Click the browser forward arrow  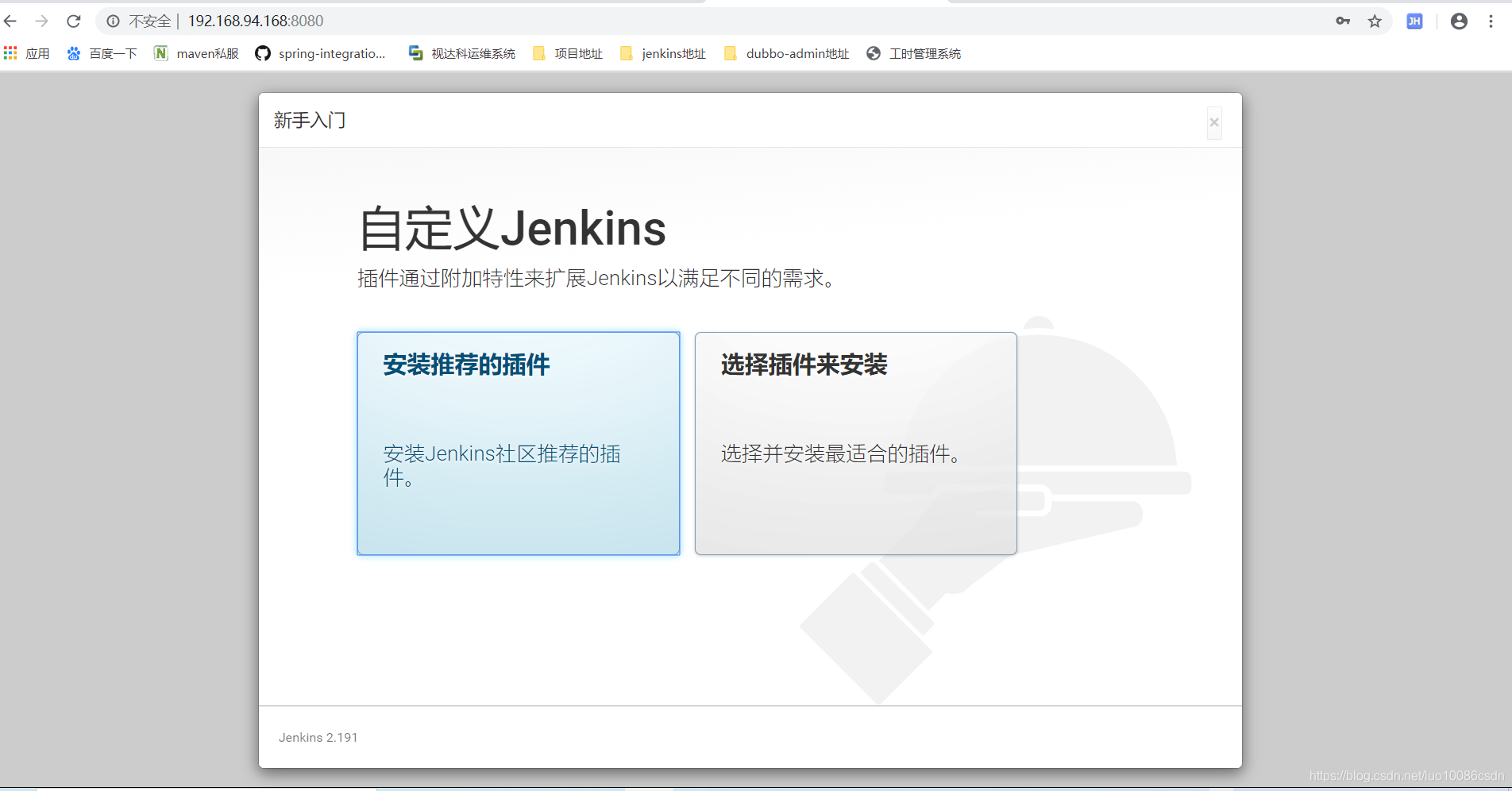[x=42, y=21]
